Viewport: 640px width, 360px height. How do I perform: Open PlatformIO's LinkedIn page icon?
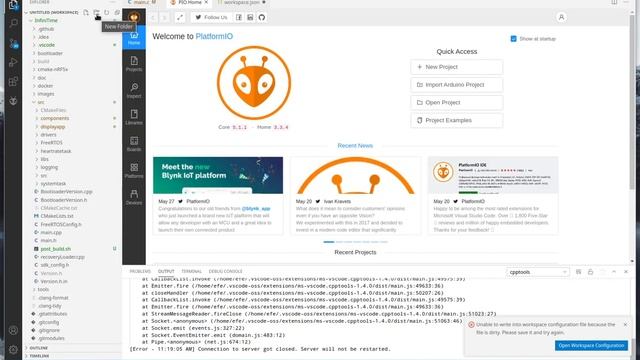tap(250, 18)
